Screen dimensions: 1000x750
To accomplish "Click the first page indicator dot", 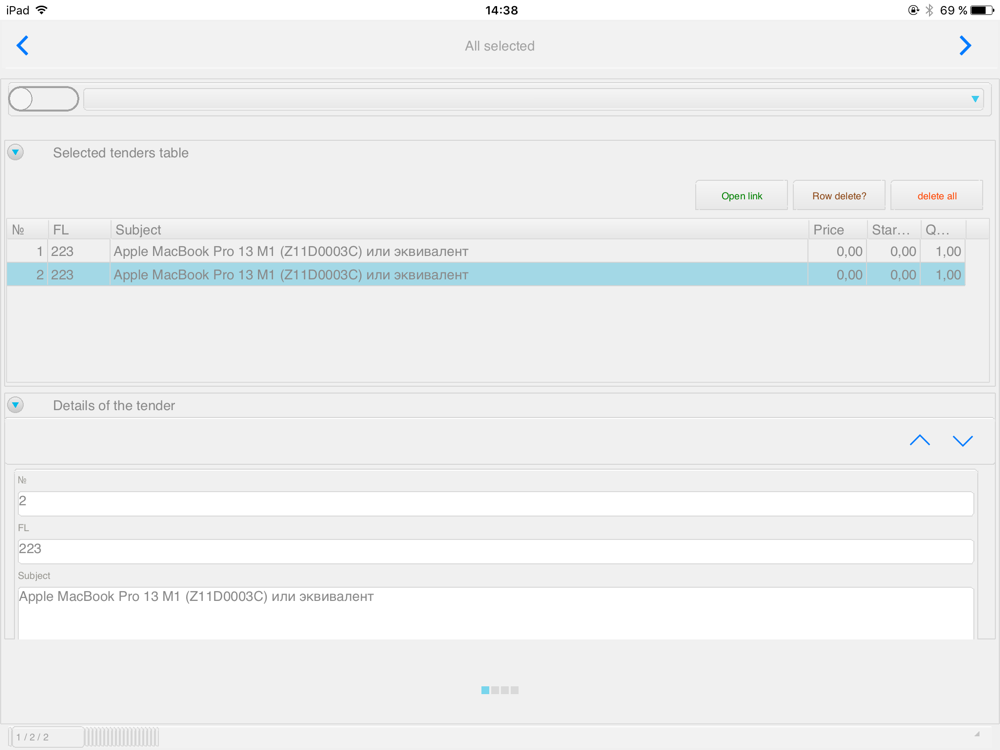I will pos(485,690).
